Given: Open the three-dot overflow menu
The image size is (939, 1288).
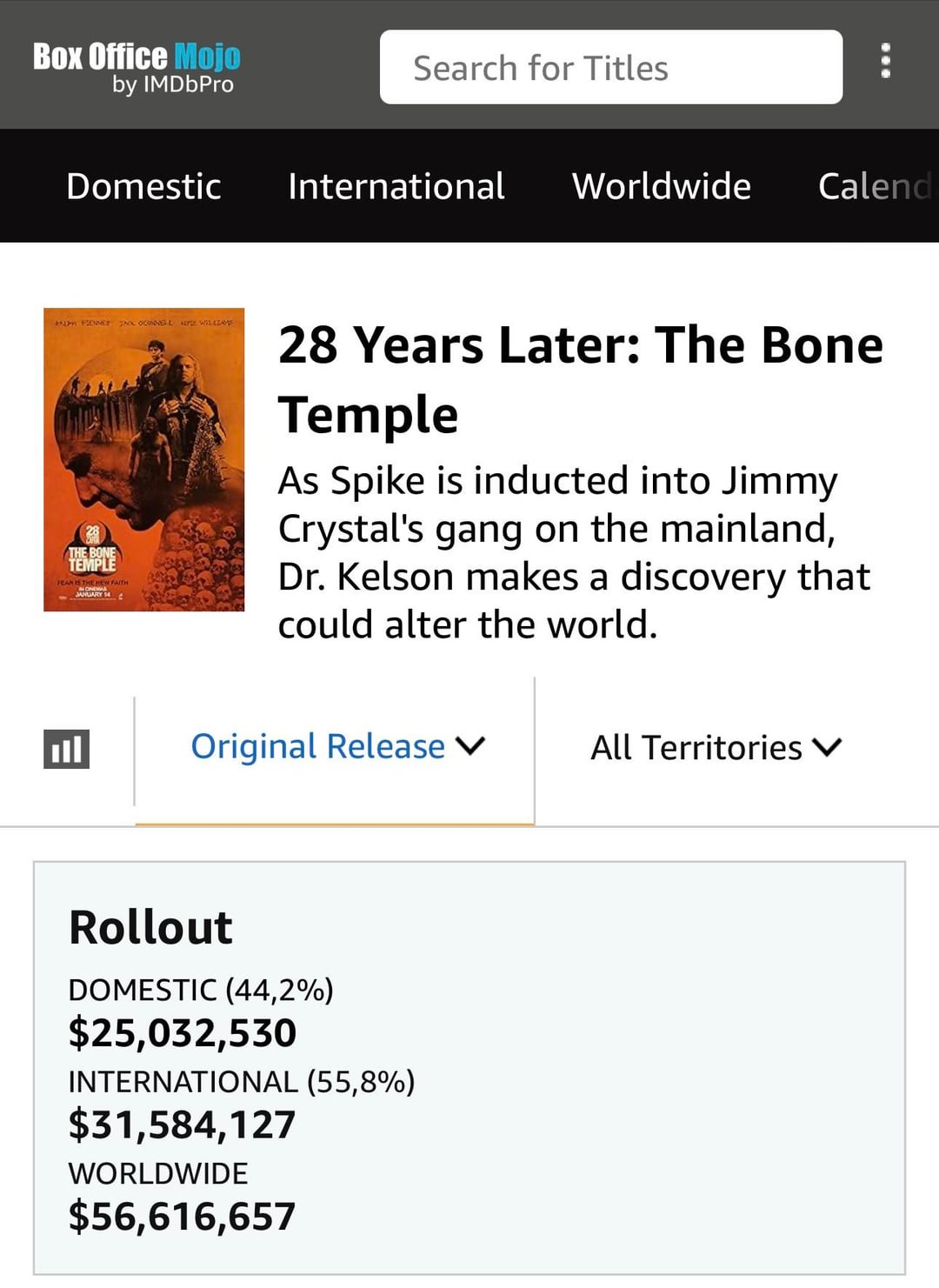Looking at the screenshot, I should [x=885, y=61].
